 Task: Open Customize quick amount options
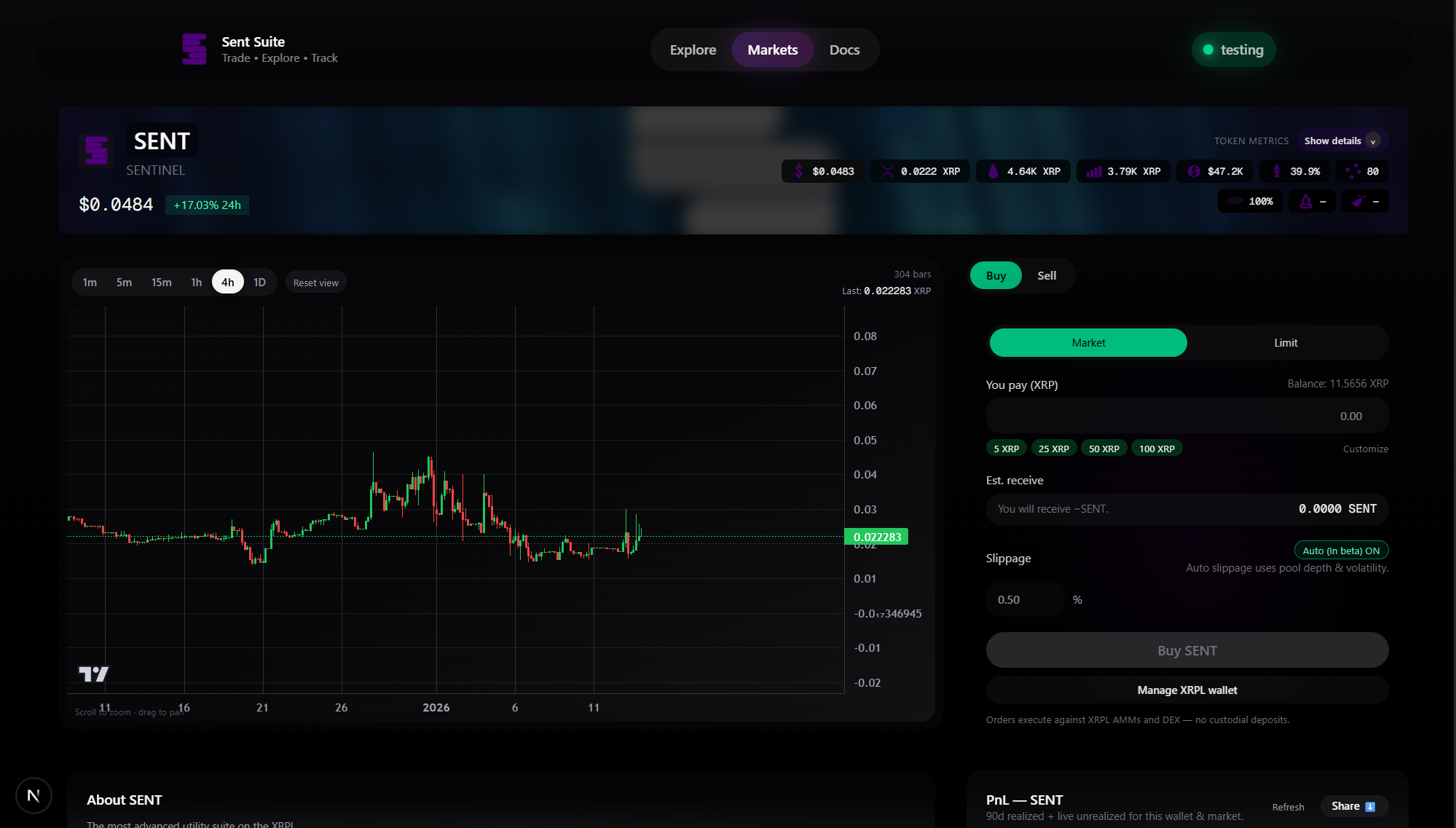coord(1365,449)
